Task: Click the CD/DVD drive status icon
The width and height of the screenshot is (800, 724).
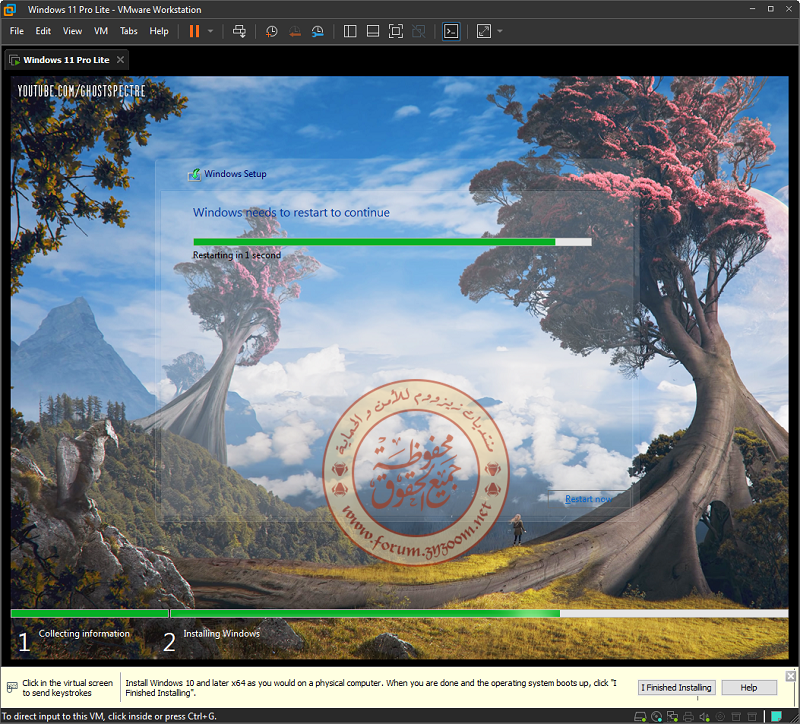Action: tap(657, 716)
